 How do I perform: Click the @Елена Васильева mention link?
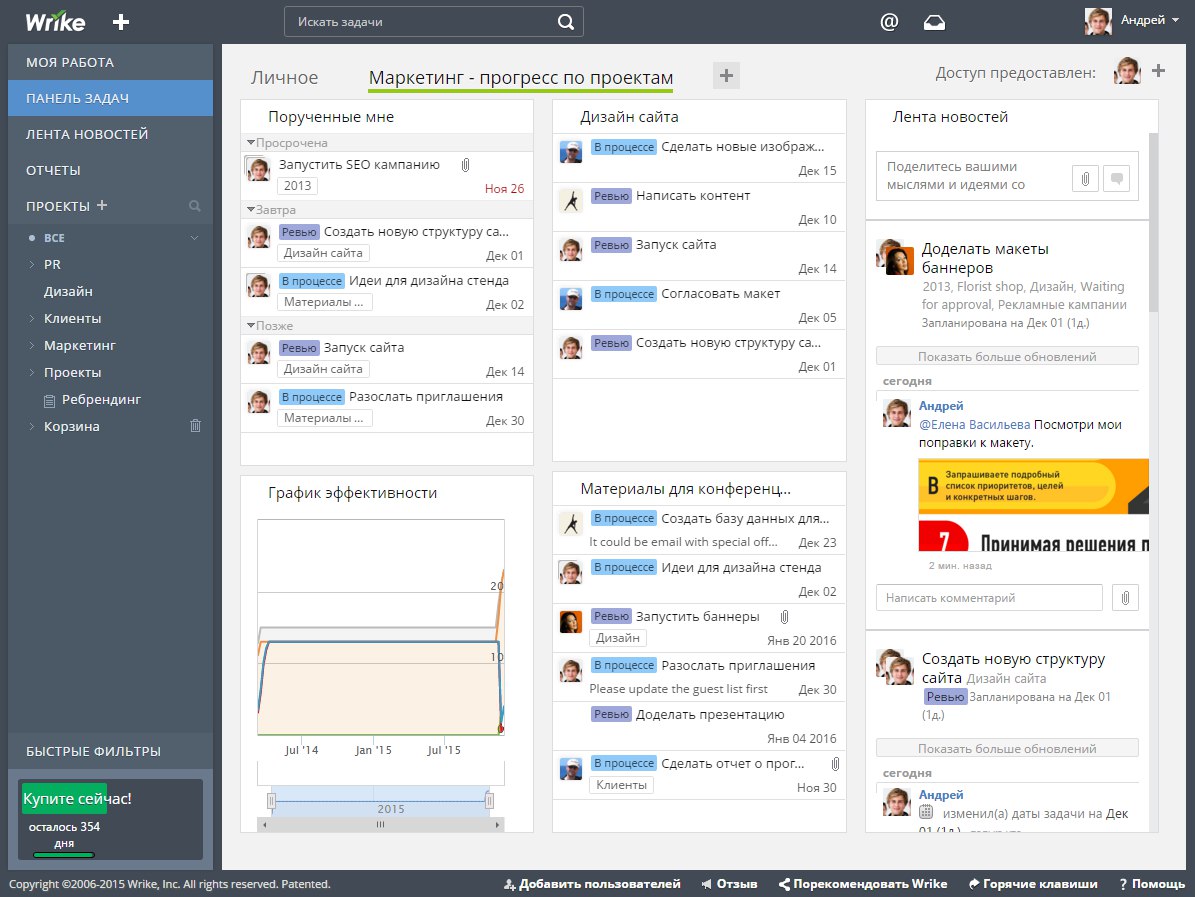[974, 424]
